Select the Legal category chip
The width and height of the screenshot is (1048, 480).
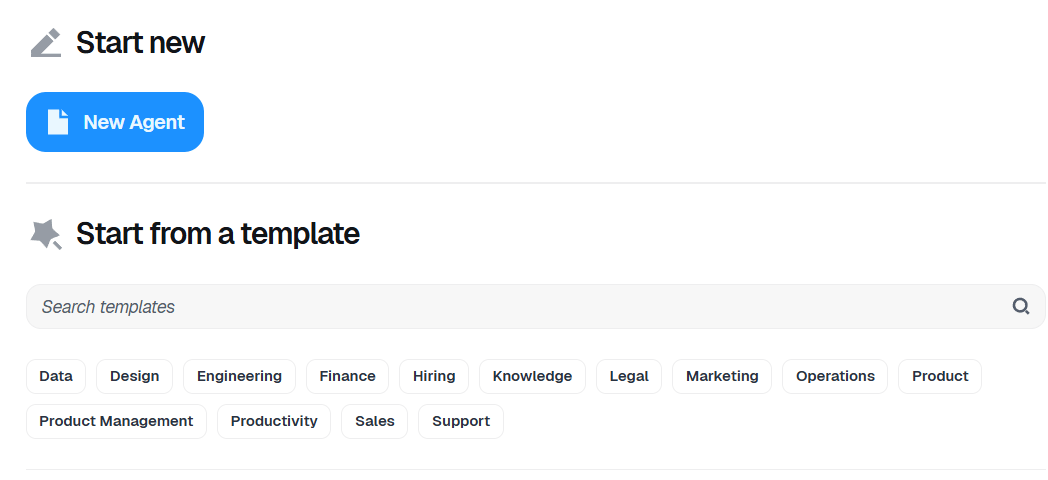629,376
